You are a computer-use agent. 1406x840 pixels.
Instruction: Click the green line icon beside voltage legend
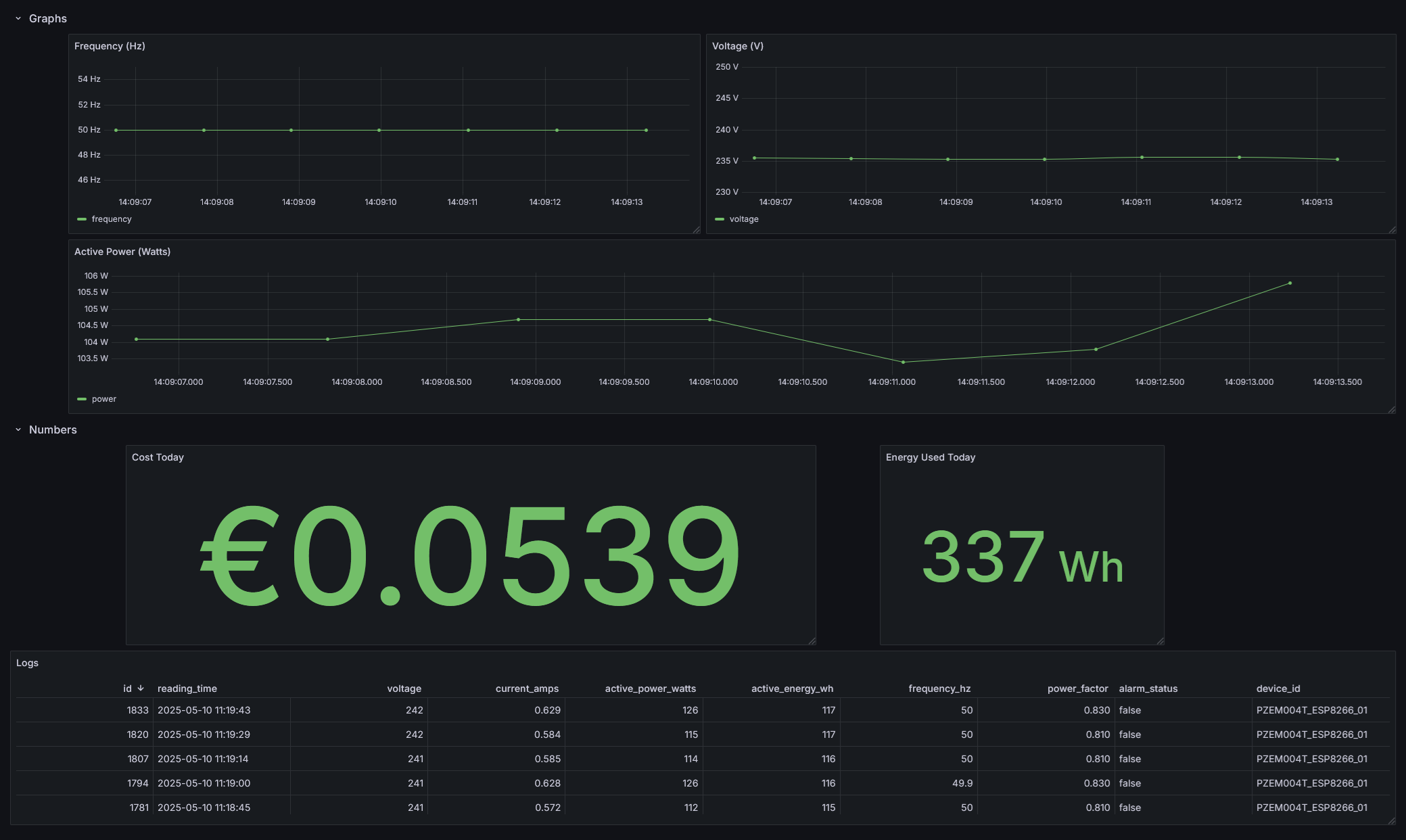pyautogui.click(x=720, y=218)
